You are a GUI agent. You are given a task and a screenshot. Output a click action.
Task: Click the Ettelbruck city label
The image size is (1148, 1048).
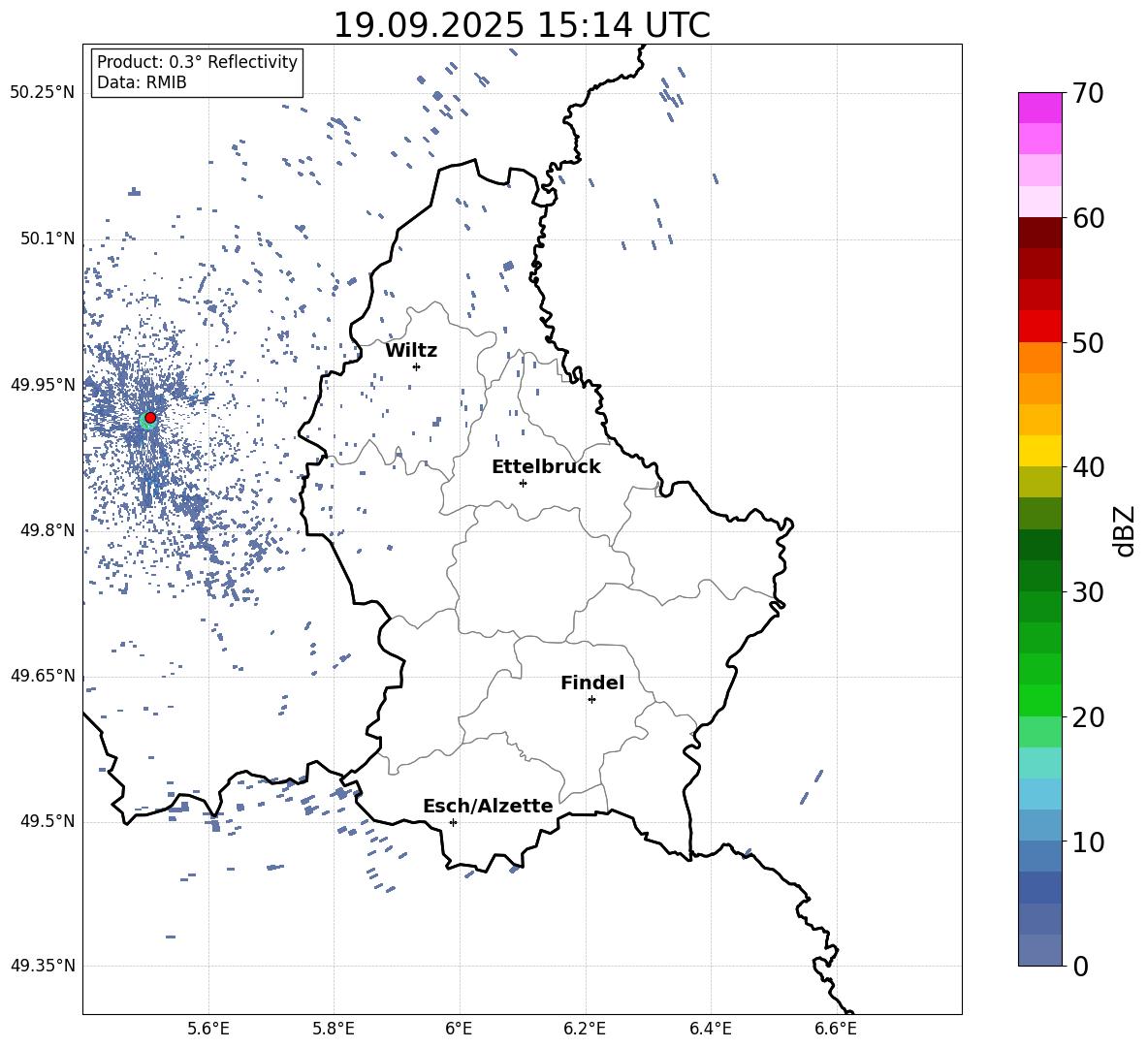546,467
